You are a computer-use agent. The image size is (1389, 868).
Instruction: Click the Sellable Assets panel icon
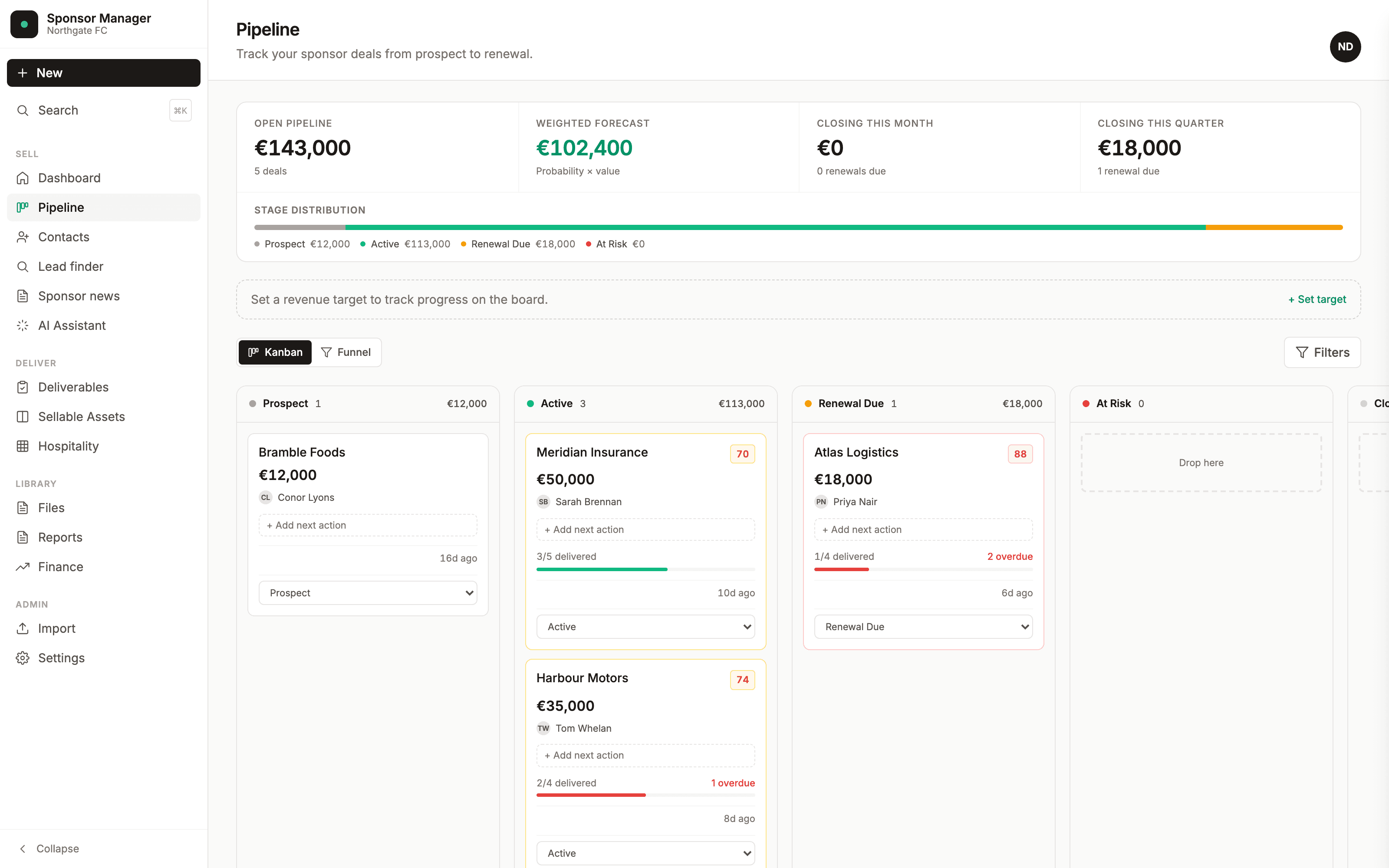(23, 417)
